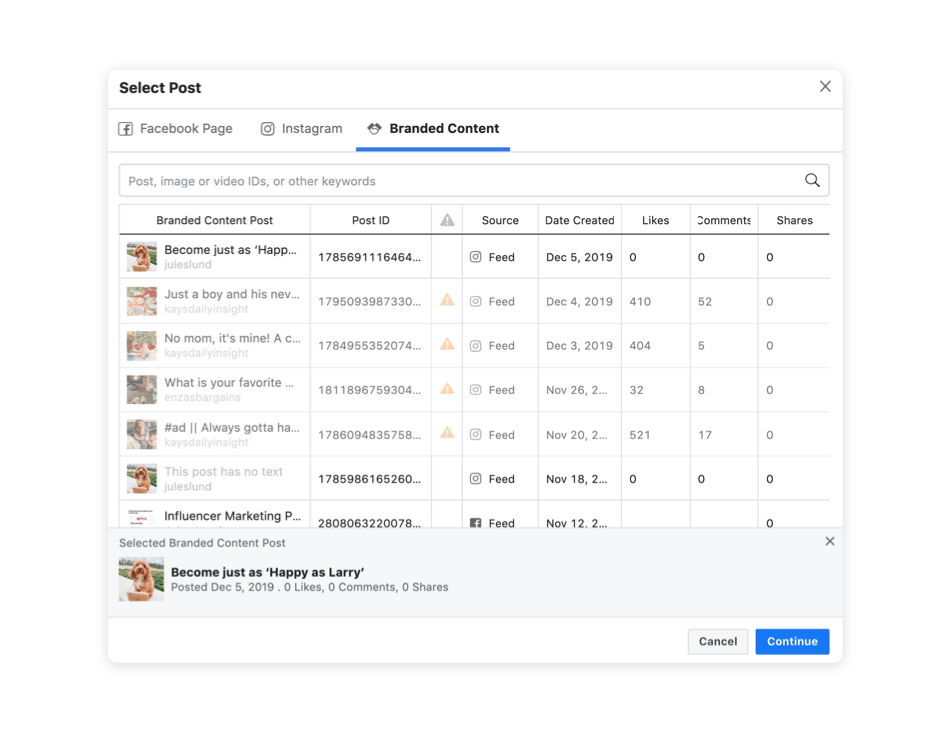950x743 pixels.
Task: Click warning triangle on enzasbargains post row
Action: tap(447, 389)
